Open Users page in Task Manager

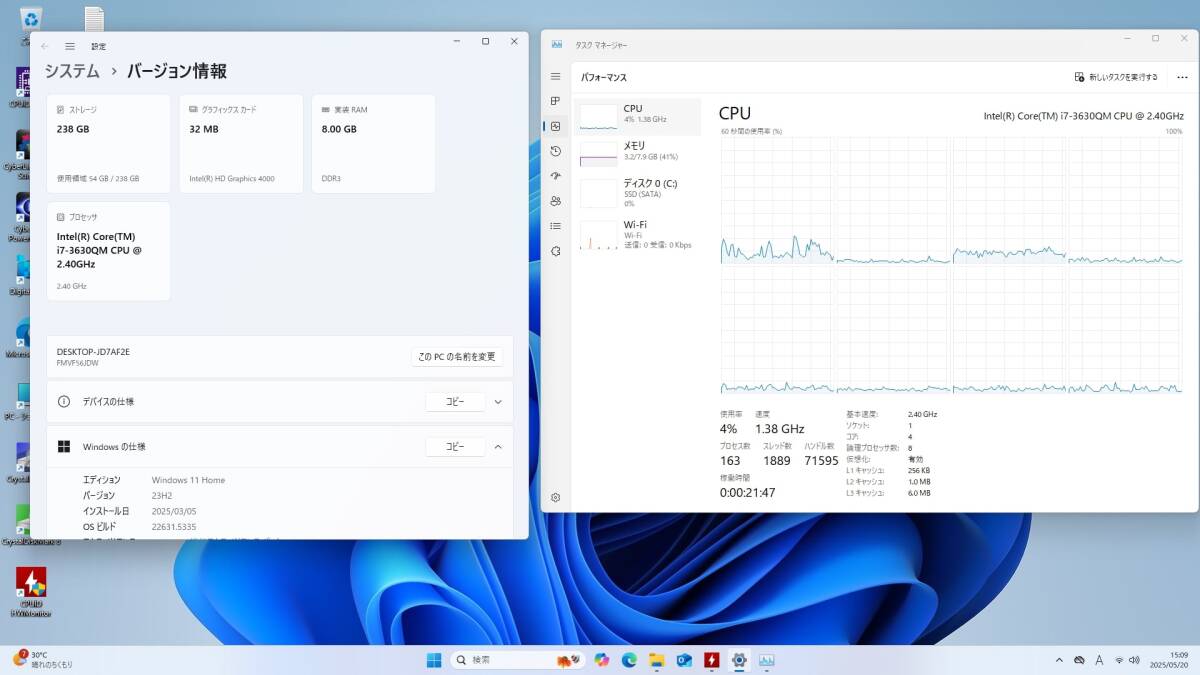click(x=556, y=201)
